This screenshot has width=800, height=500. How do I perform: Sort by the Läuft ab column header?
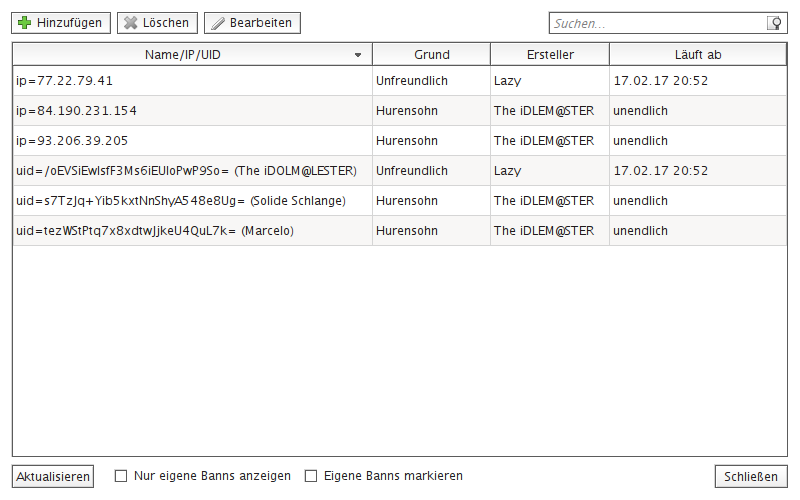[698, 55]
